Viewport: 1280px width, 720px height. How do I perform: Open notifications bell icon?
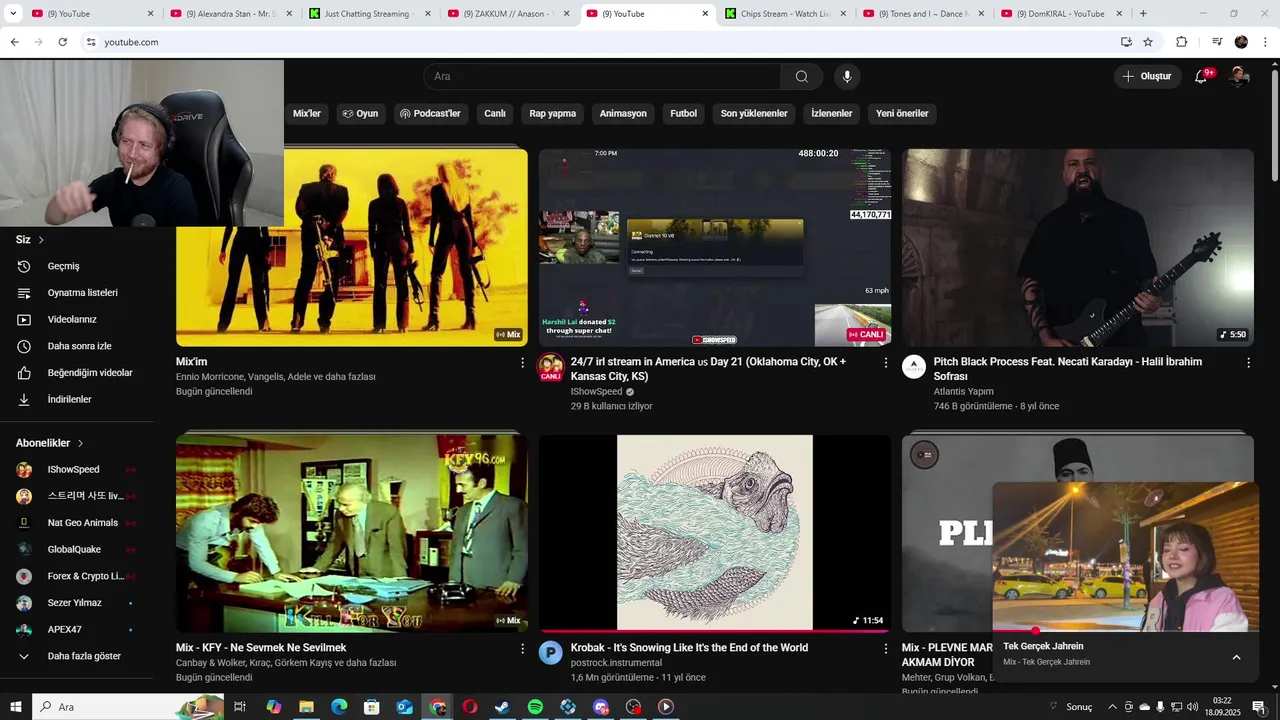pyautogui.click(x=1201, y=77)
